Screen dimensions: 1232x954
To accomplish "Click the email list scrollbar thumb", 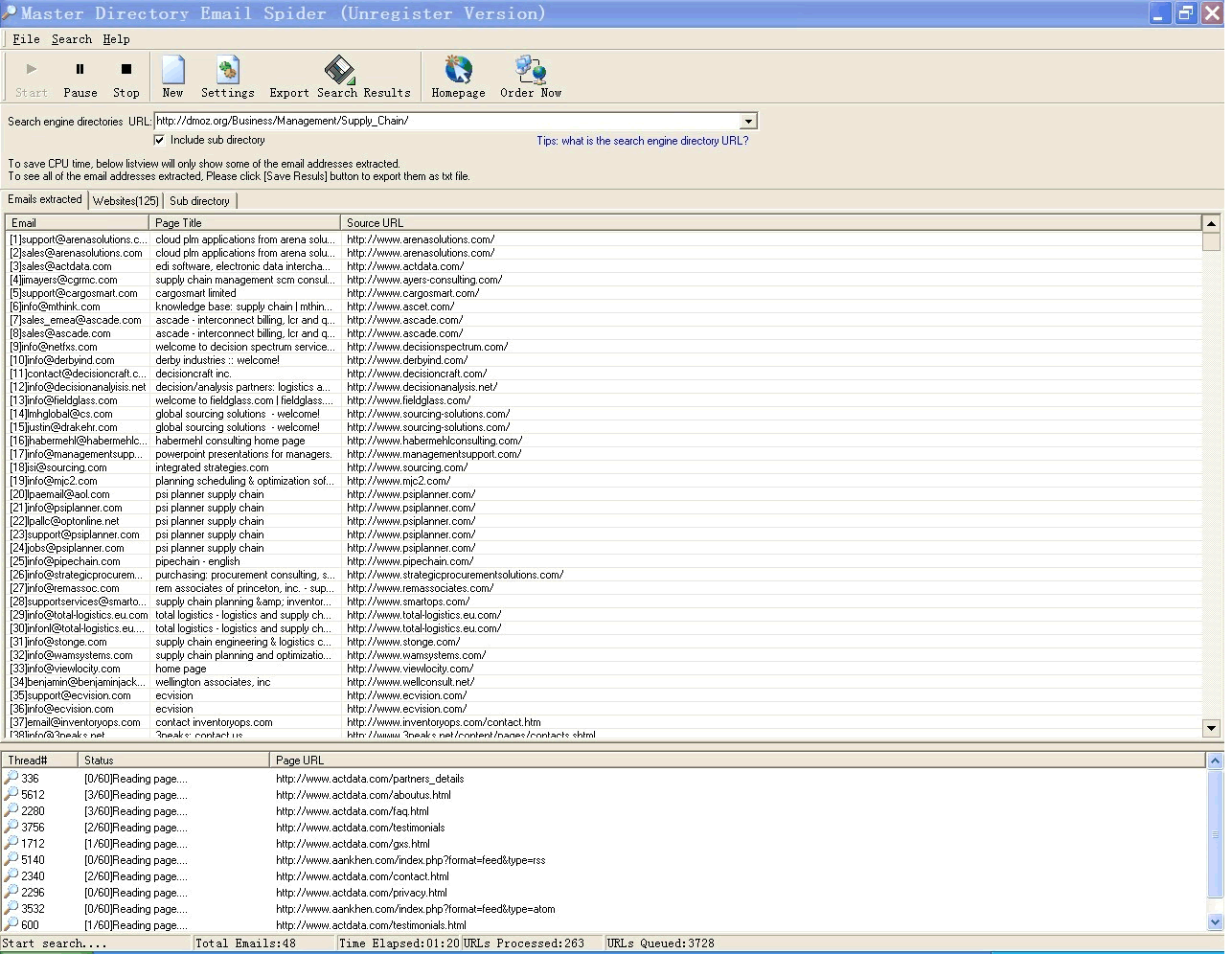I will pyautogui.click(x=1211, y=241).
